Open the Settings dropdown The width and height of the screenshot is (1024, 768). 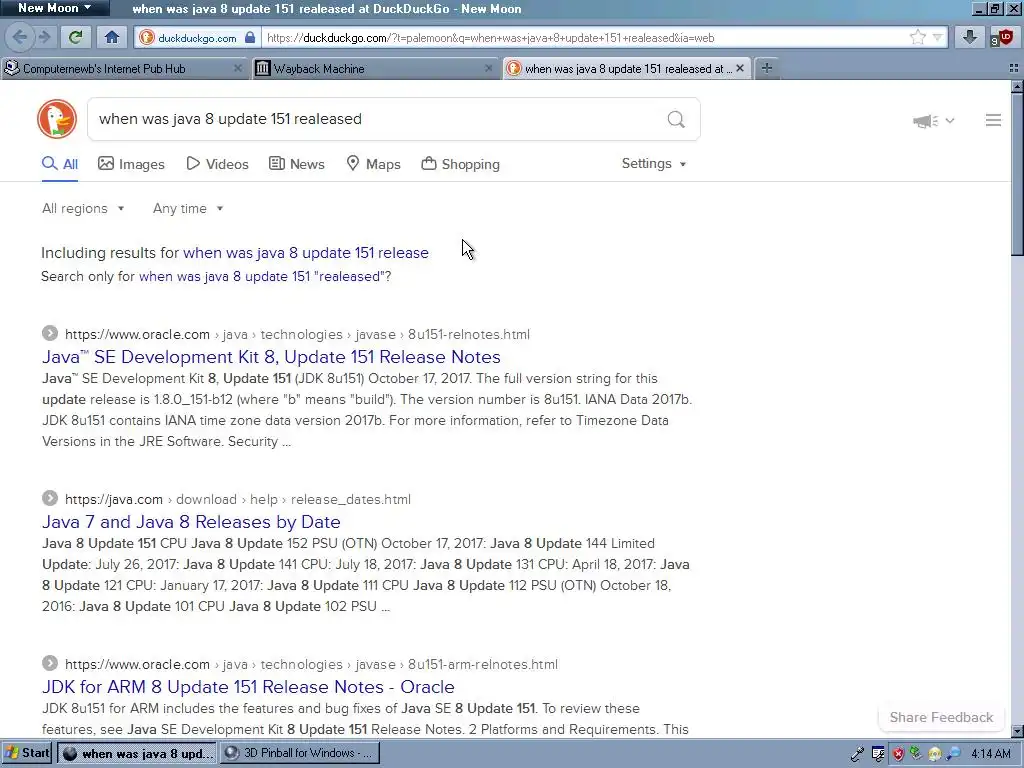click(654, 163)
